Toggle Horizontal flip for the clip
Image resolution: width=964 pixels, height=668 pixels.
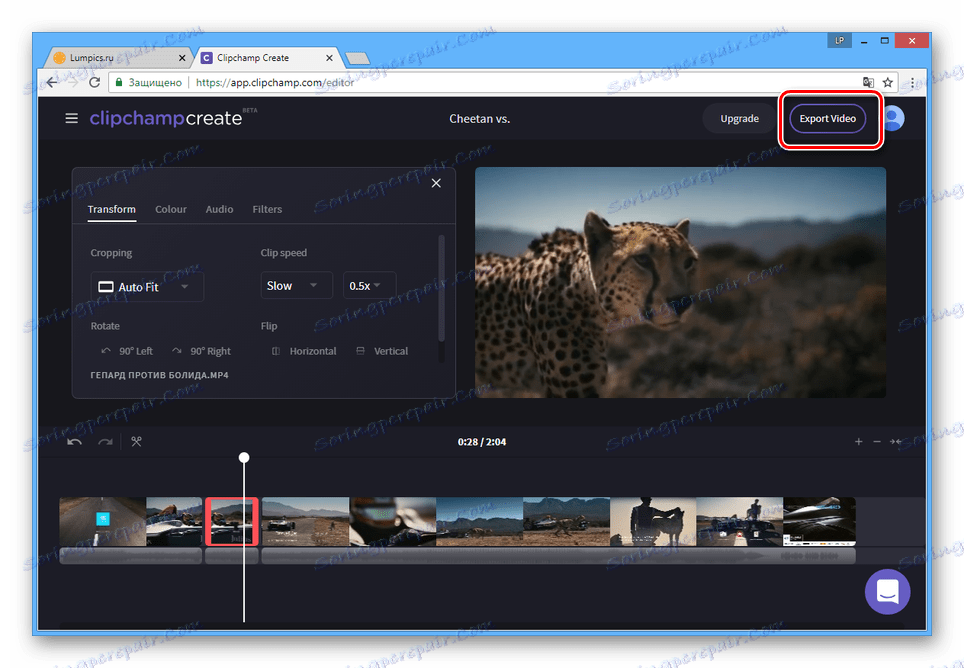tap(303, 351)
